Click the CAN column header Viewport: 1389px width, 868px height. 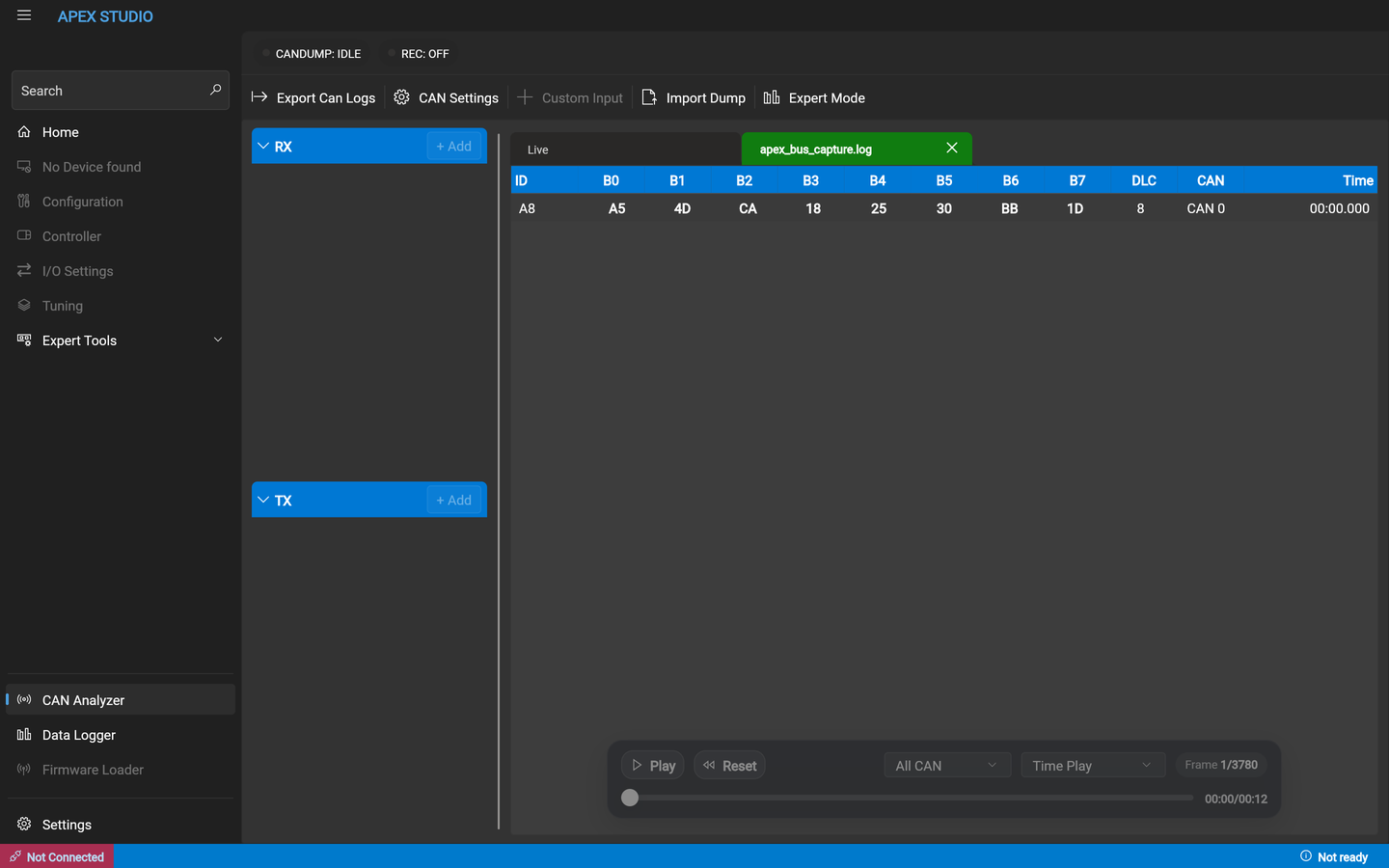[x=1211, y=180]
